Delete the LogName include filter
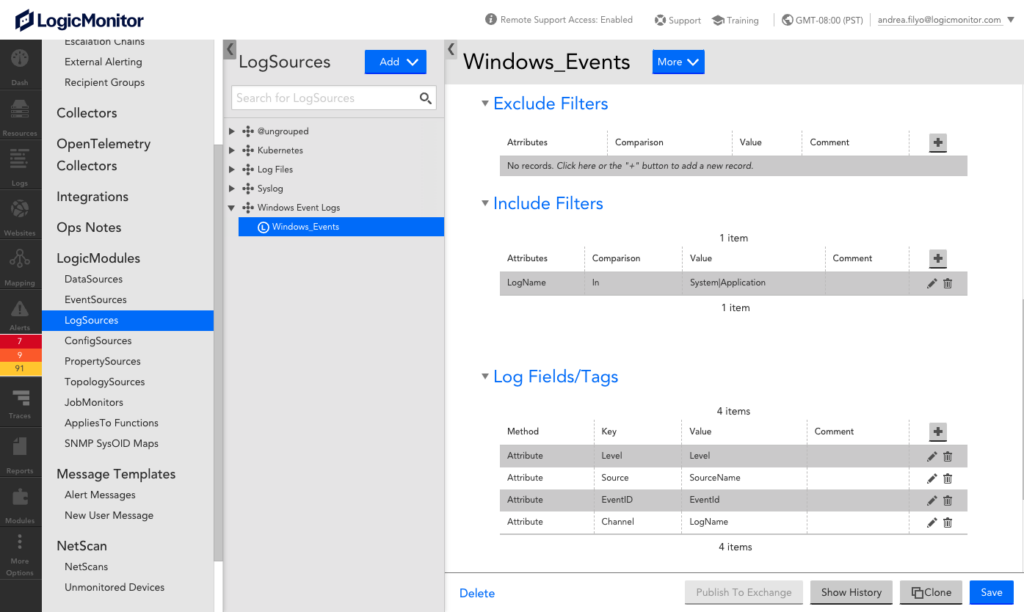This screenshot has height=612, width=1024. click(948, 283)
